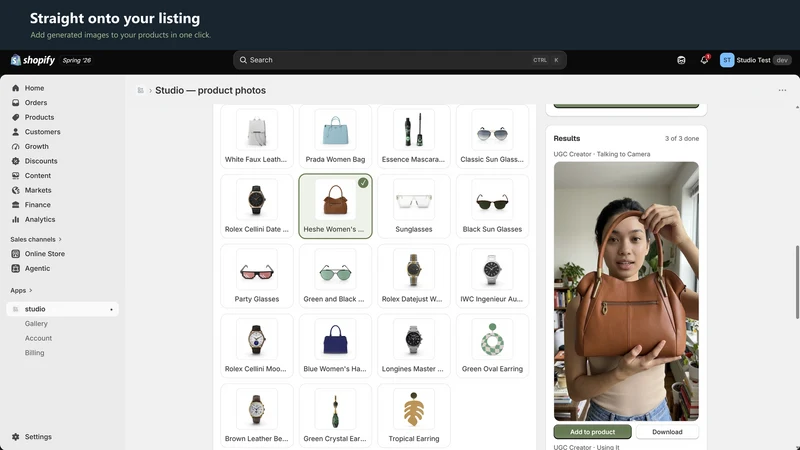Open Gallery under studio
This screenshot has height=450, width=800.
coord(36,323)
